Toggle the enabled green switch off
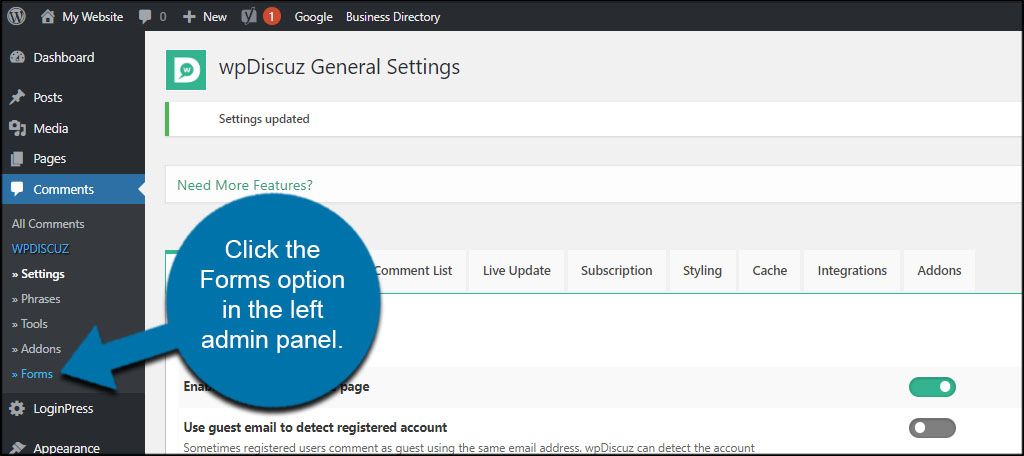 point(932,387)
